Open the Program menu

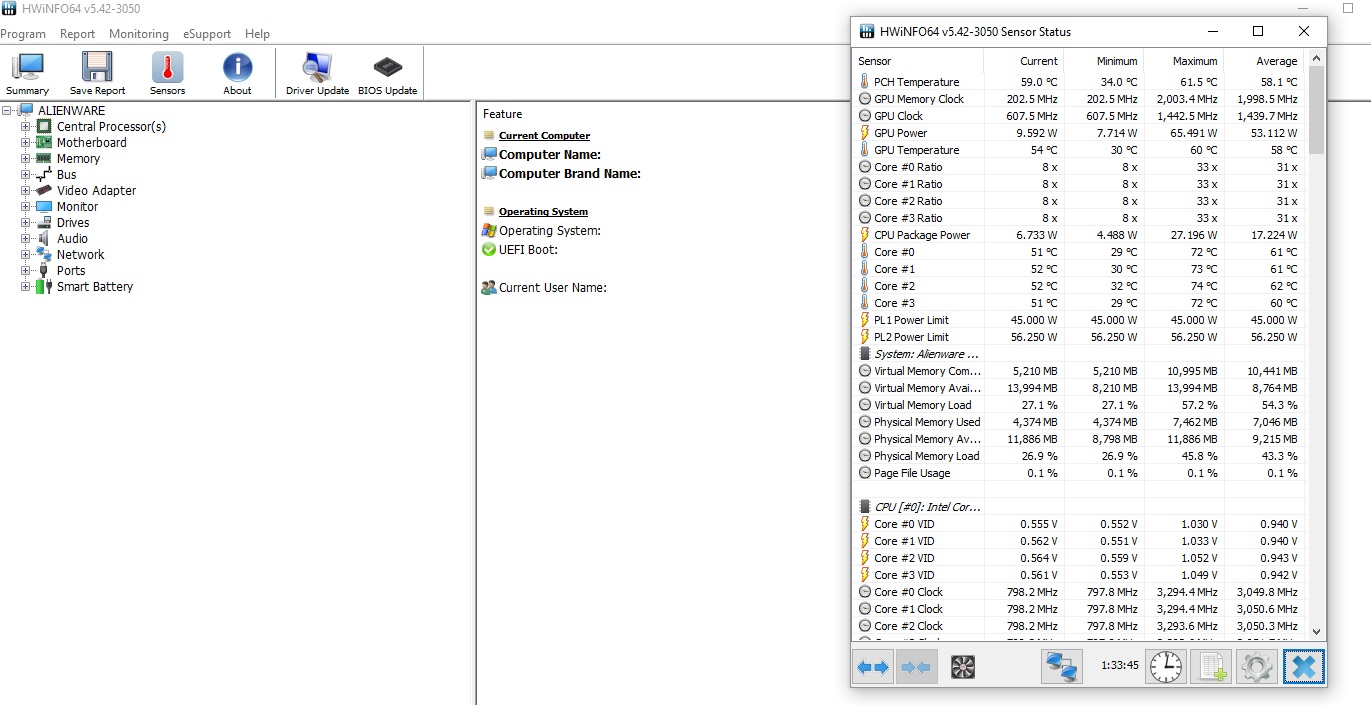click(22, 34)
